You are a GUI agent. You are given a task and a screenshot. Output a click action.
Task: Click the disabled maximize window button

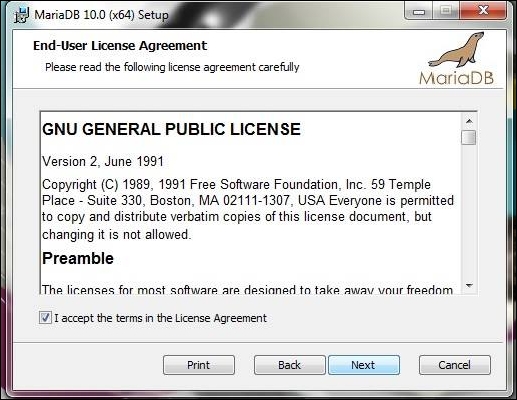[446, 11]
